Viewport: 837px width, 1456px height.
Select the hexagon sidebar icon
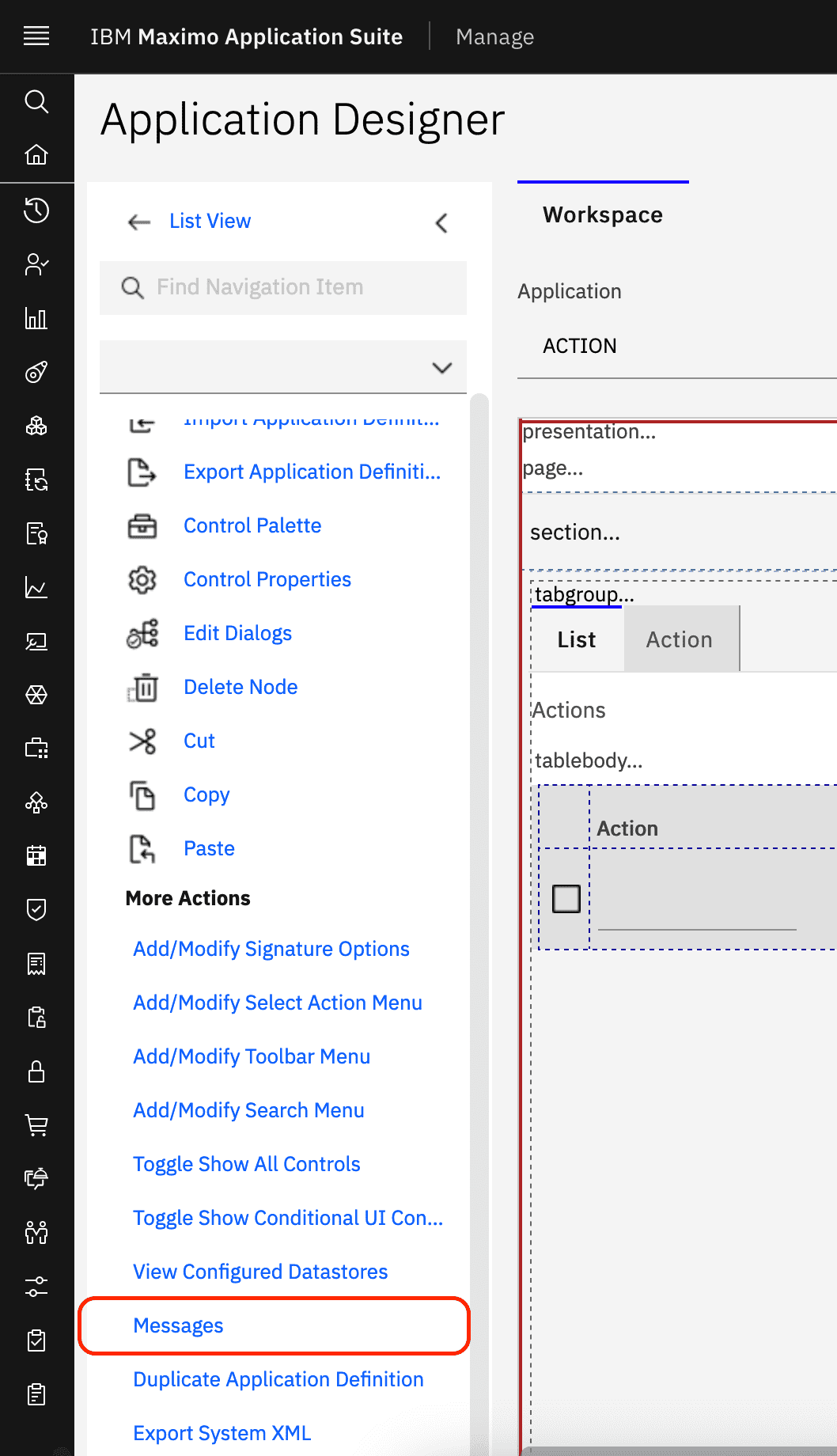point(36,695)
